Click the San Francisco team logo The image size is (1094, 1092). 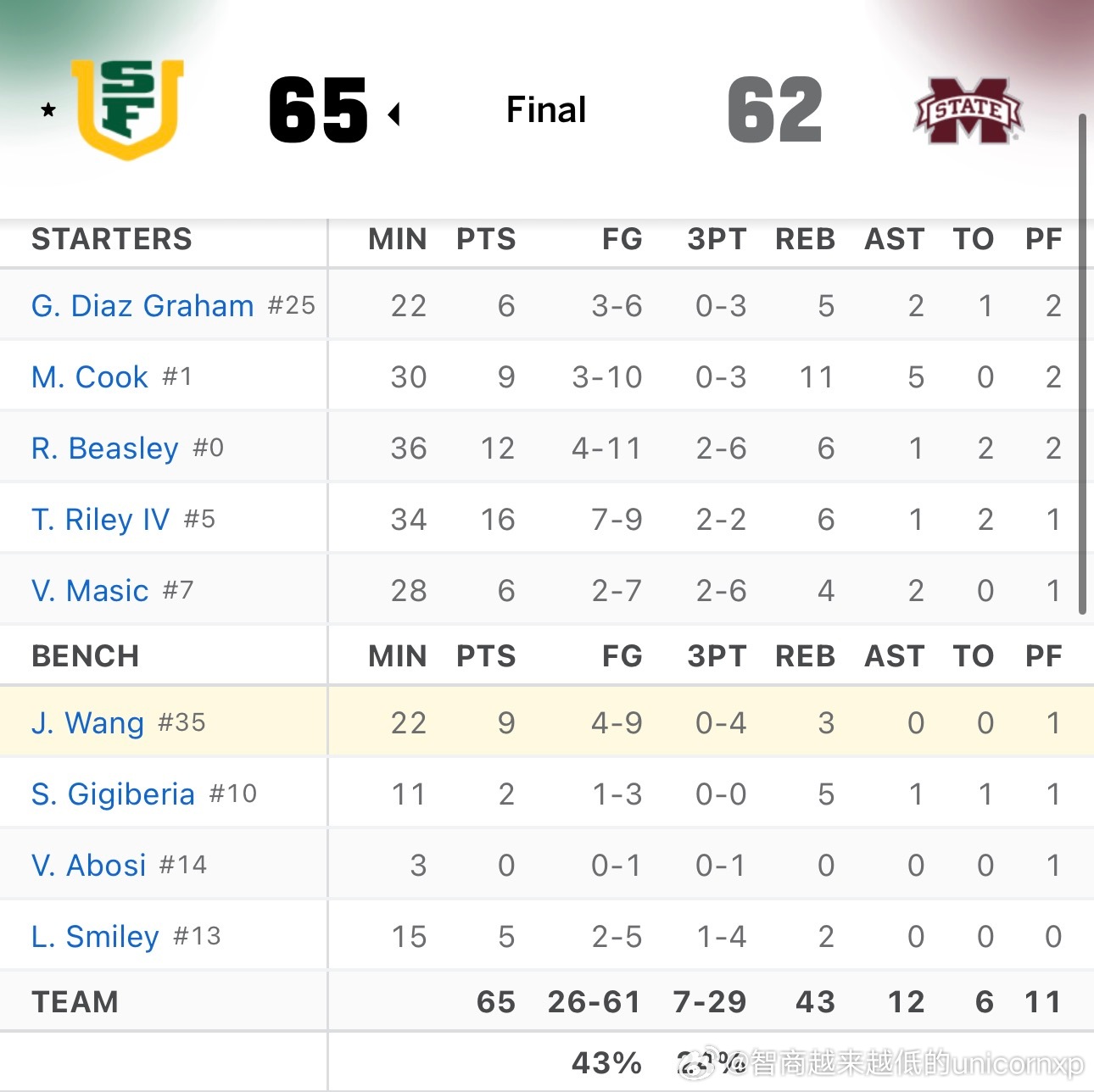127,109
